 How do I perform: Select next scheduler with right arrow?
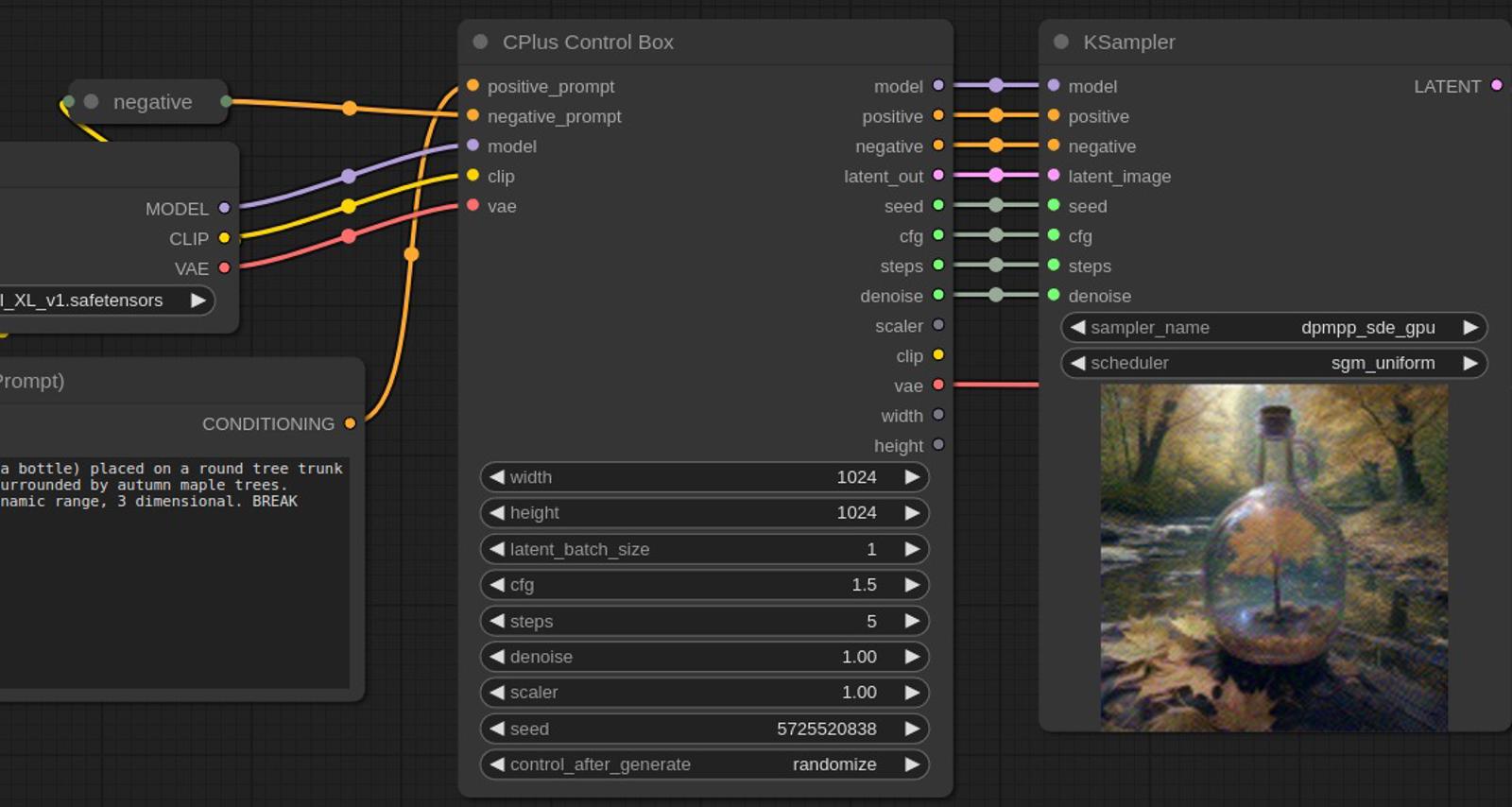tap(1470, 363)
